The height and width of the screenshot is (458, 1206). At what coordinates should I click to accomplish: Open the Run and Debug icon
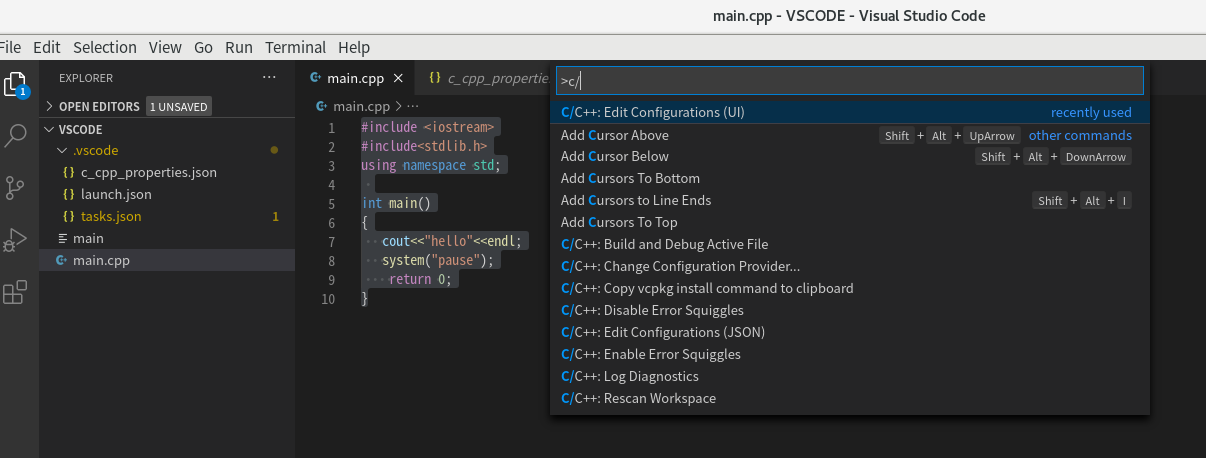pyautogui.click(x=15, y=240)
